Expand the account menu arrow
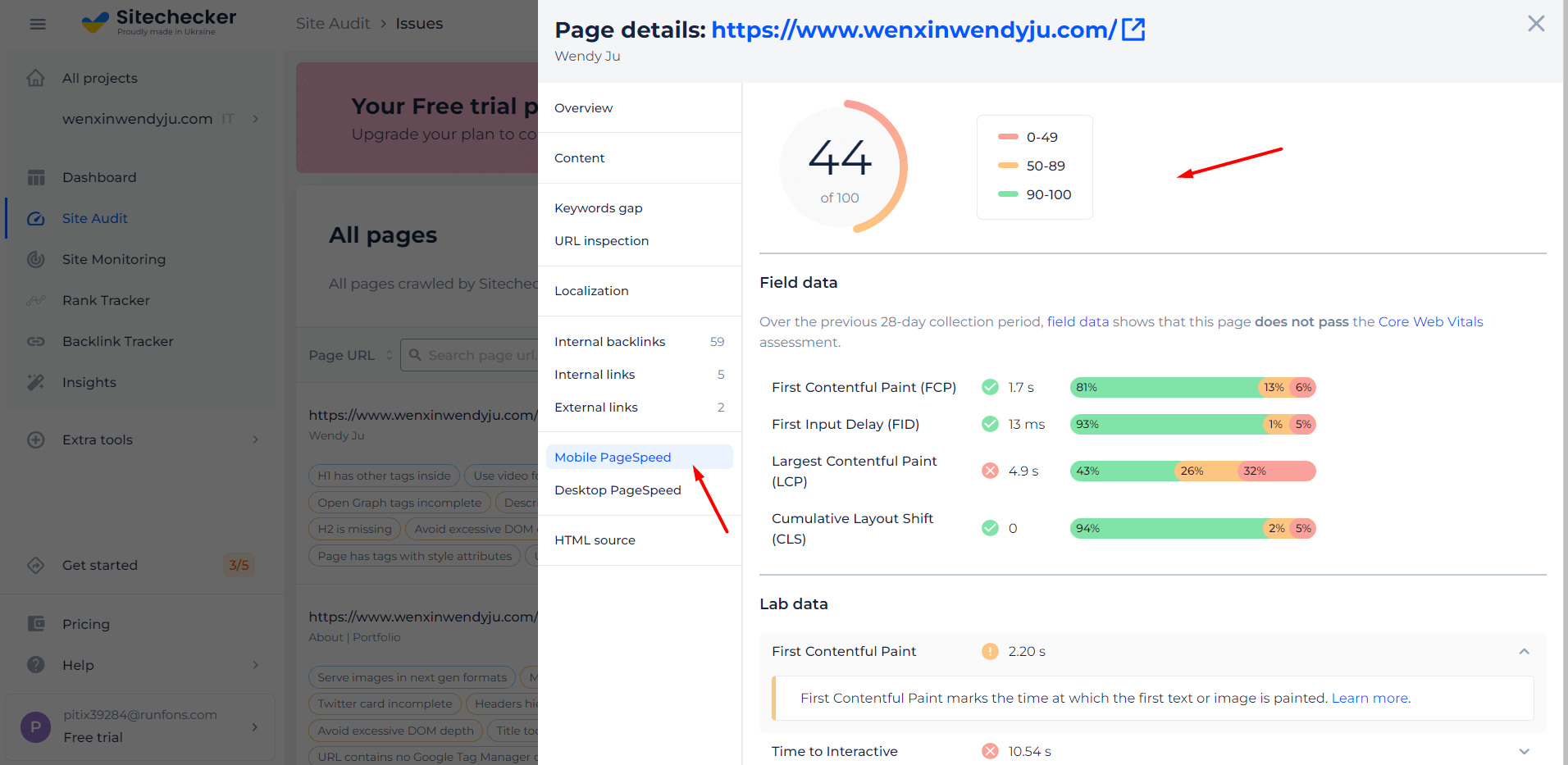 click(255, 727)
